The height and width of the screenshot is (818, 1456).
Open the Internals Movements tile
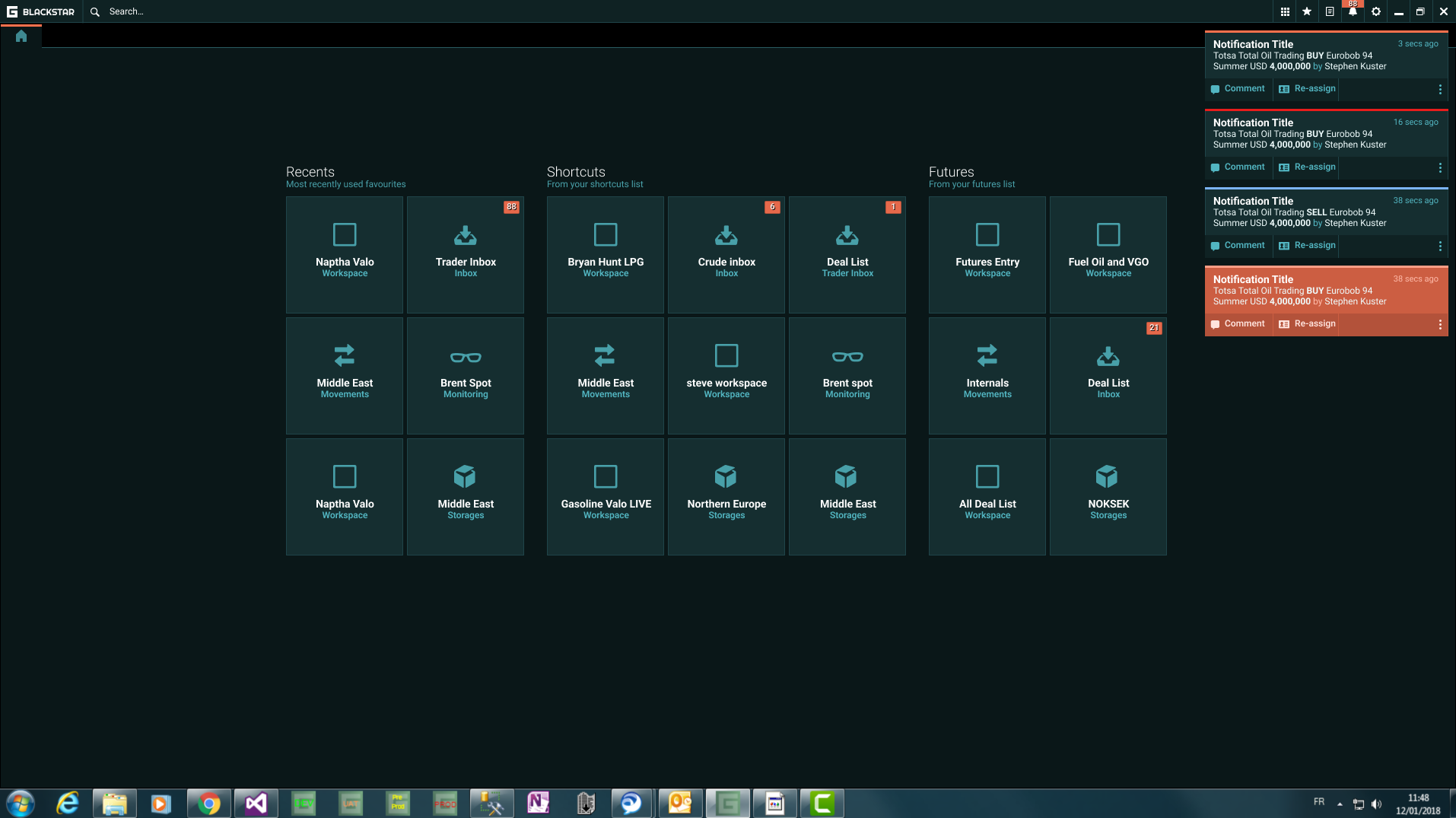[987, 375]
